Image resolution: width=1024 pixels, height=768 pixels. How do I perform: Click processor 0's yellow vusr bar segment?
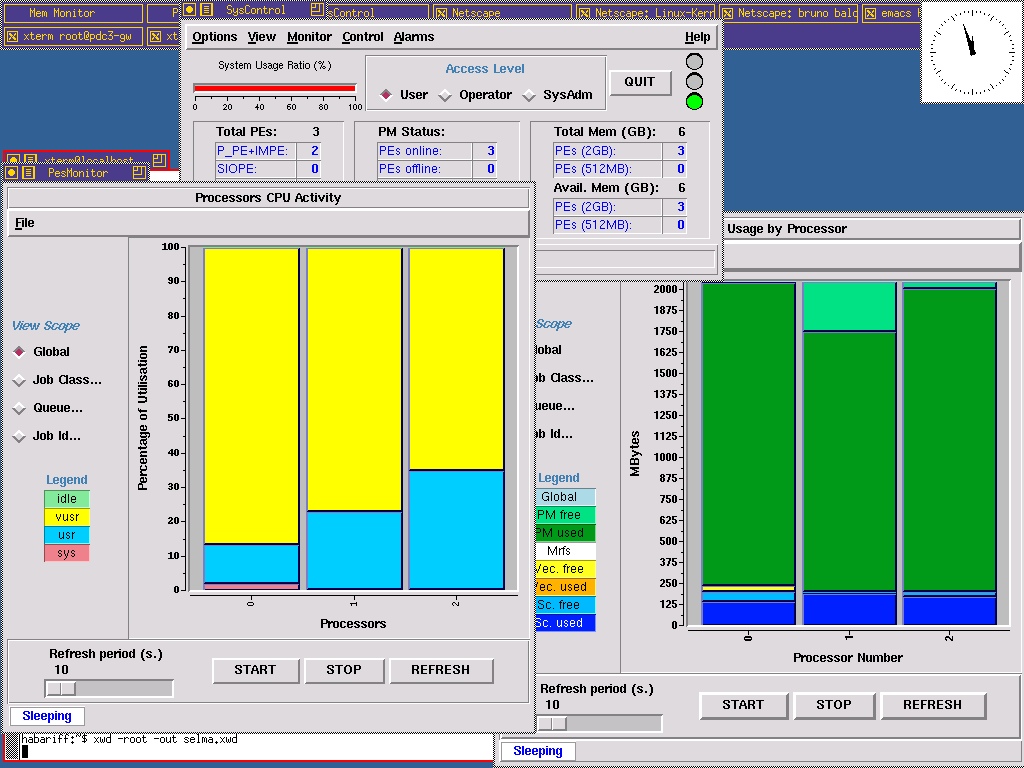point(251,396)
